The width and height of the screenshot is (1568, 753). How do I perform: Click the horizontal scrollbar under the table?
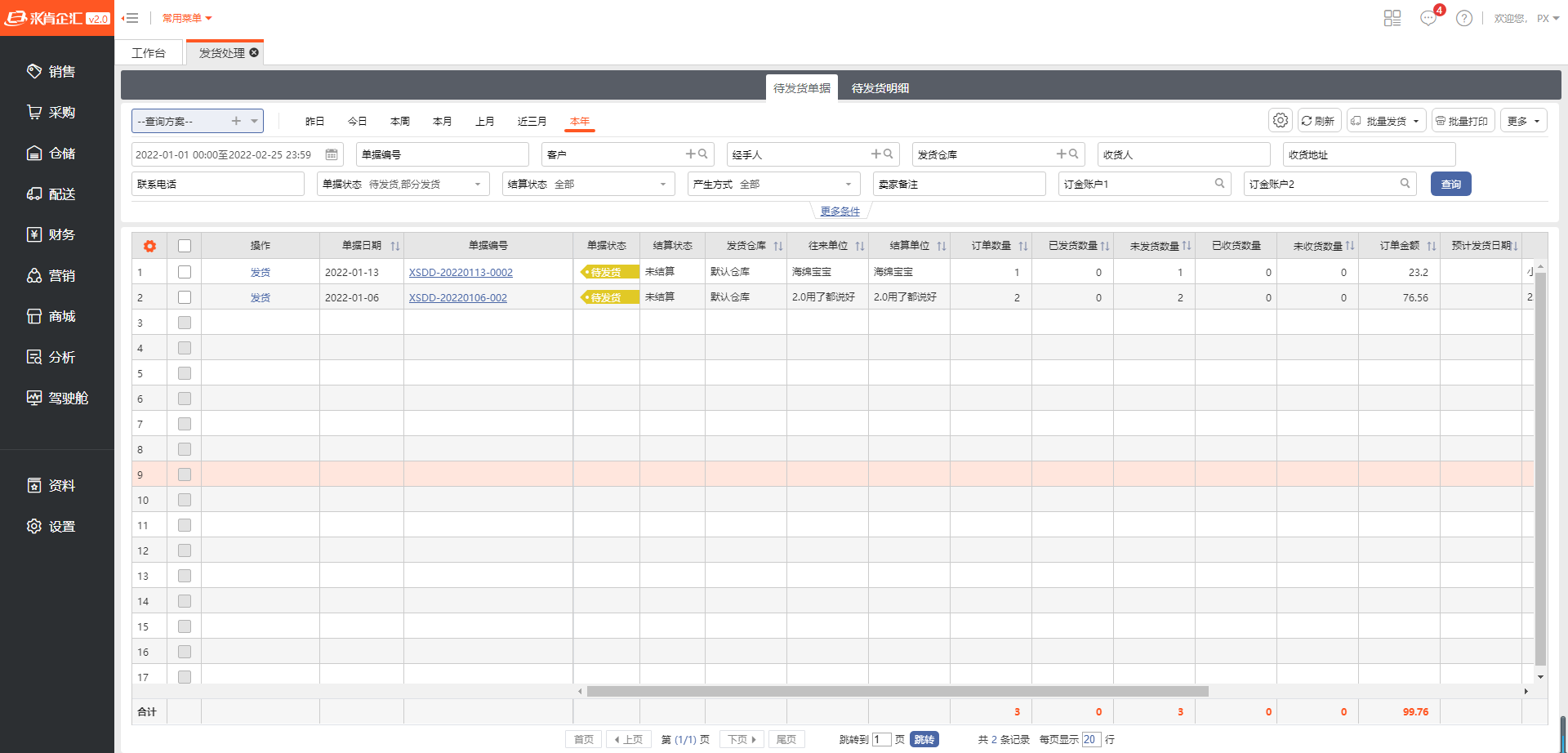pyautogui.click(x=897, y=692)
